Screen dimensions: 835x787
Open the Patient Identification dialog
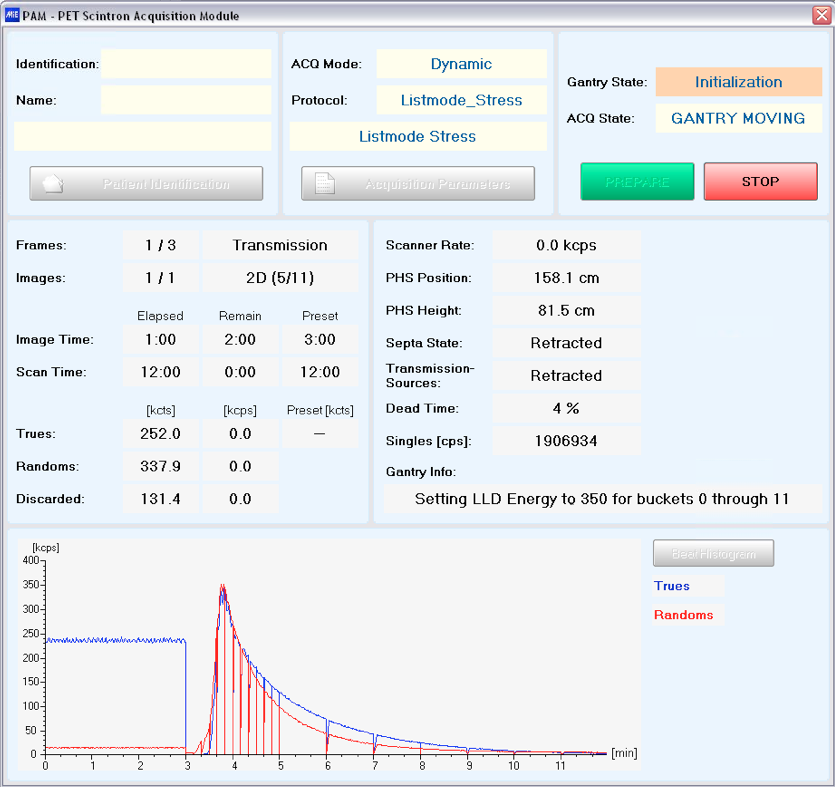[147, 184]
